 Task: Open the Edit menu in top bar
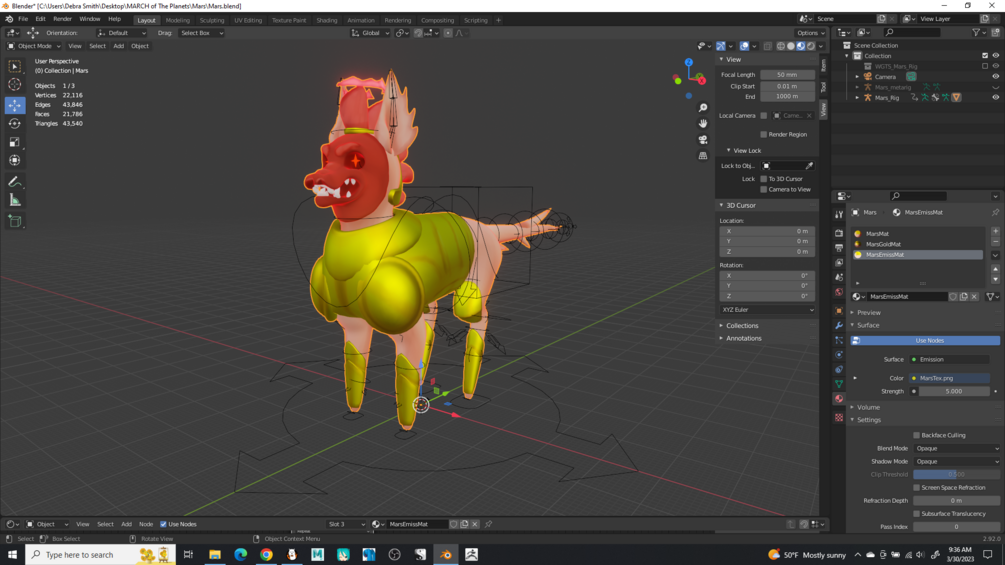point(40,19)
